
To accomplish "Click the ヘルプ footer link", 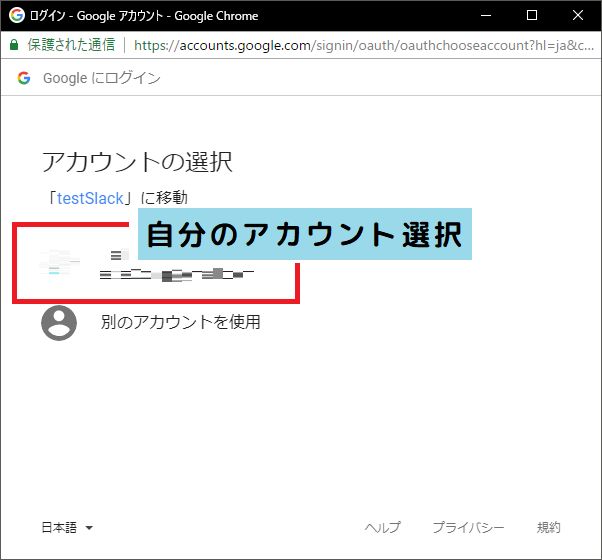I will (382, 527).
